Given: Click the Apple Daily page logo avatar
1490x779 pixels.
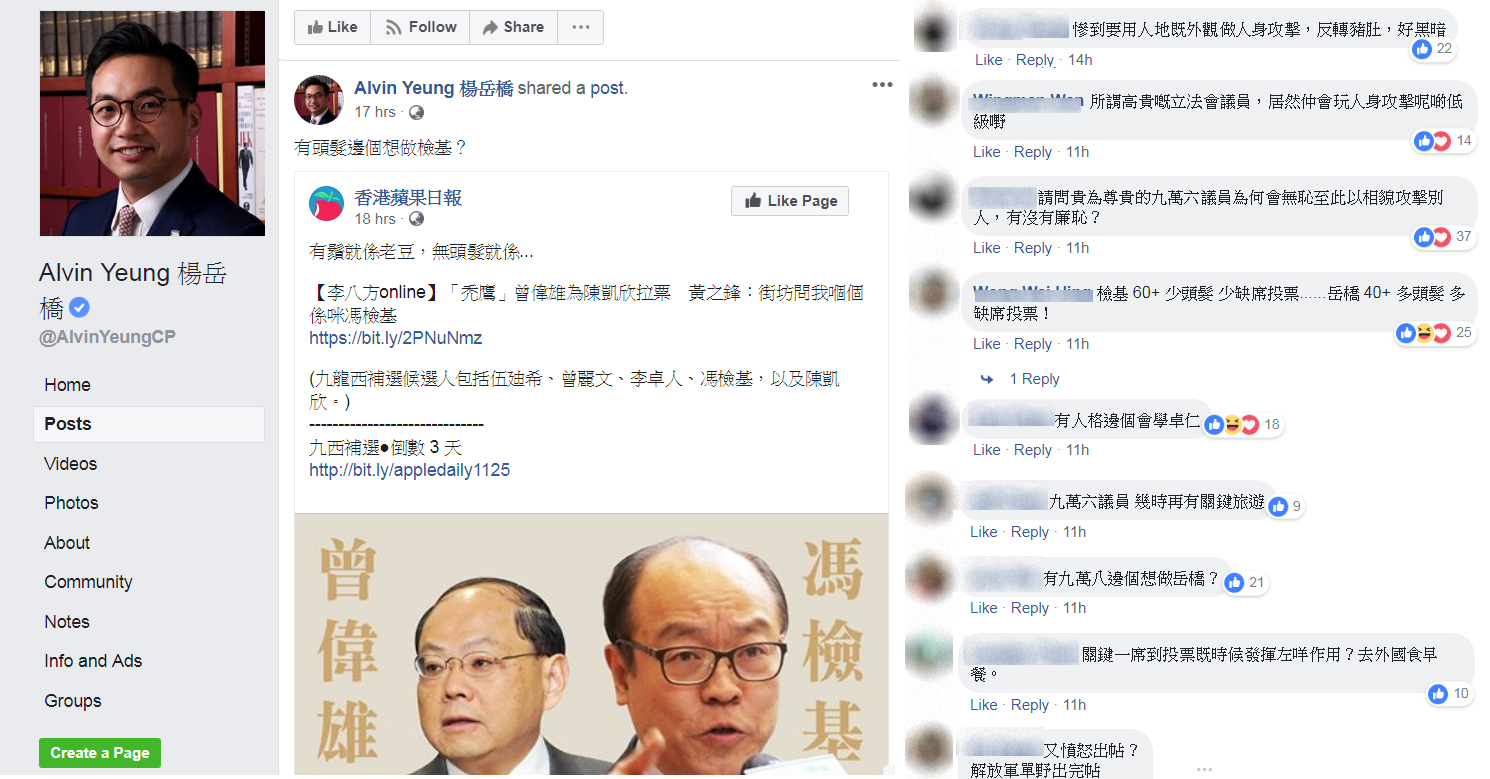Looking at the screenshot, I should [x=327, y=204].
